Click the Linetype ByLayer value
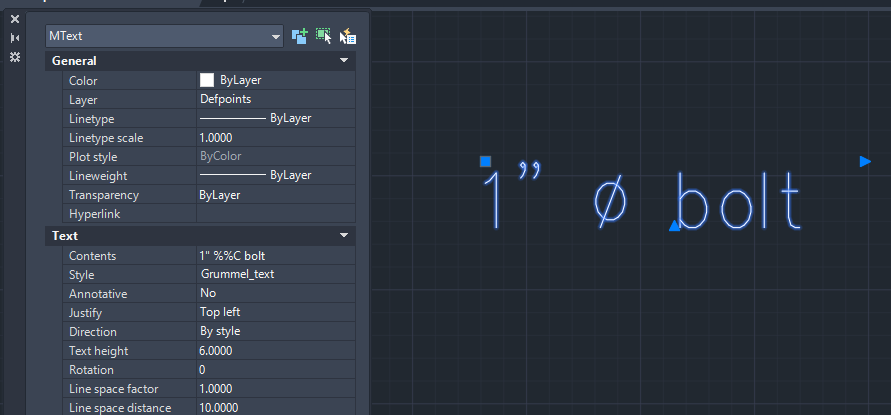 click(276, 119)
